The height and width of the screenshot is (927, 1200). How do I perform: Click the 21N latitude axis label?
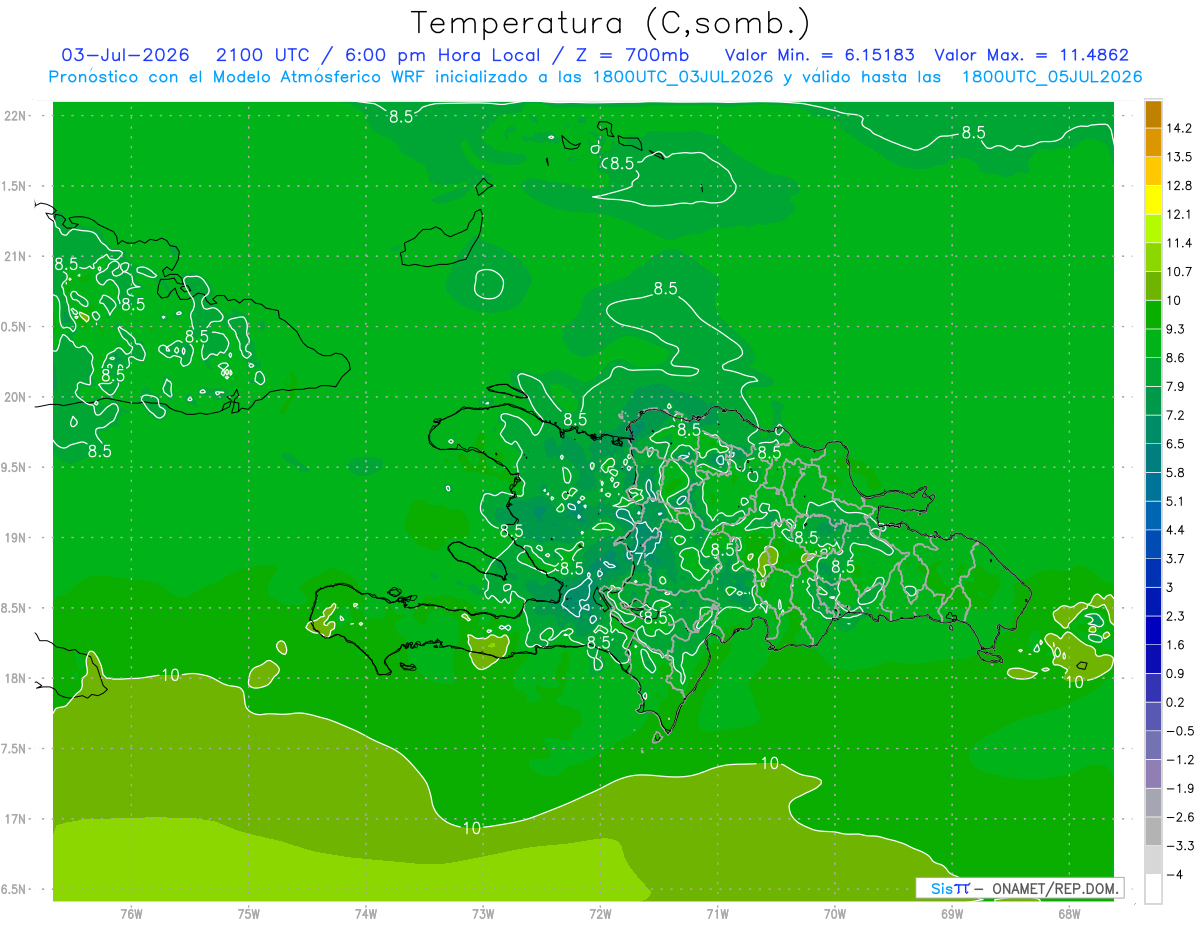click(x=16, y=256)
